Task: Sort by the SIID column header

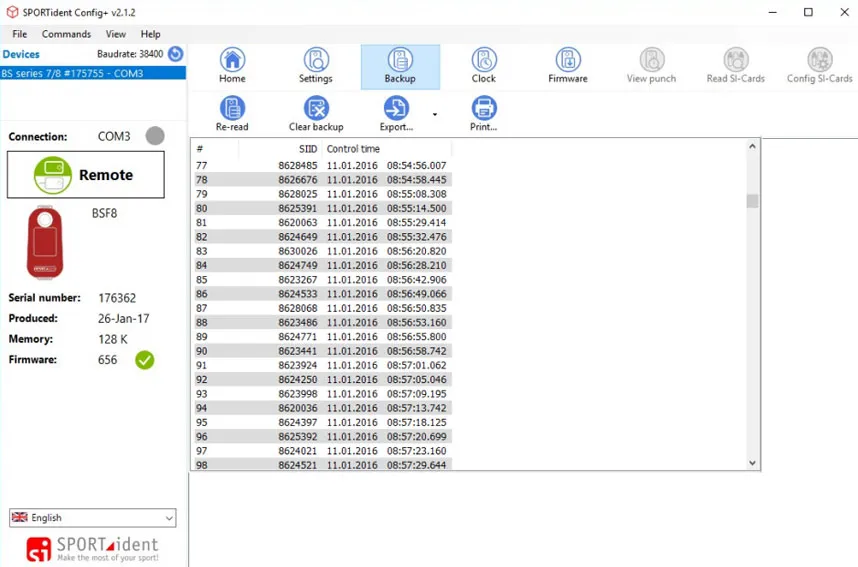Action: coord(280,149)
